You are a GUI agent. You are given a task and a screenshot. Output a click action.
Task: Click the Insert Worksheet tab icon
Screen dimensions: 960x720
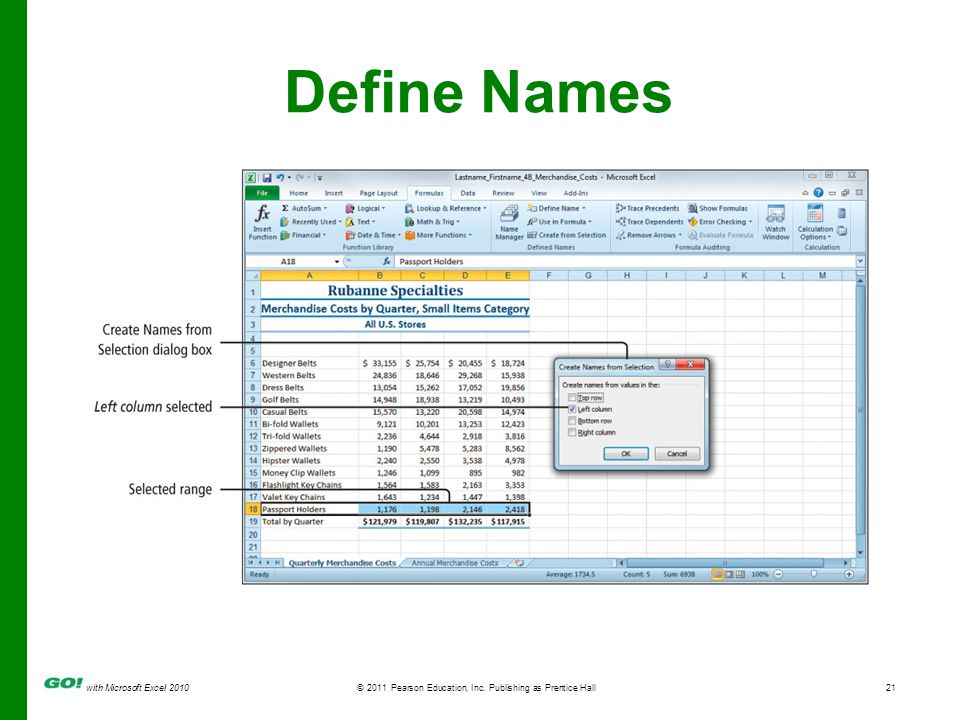520,563
